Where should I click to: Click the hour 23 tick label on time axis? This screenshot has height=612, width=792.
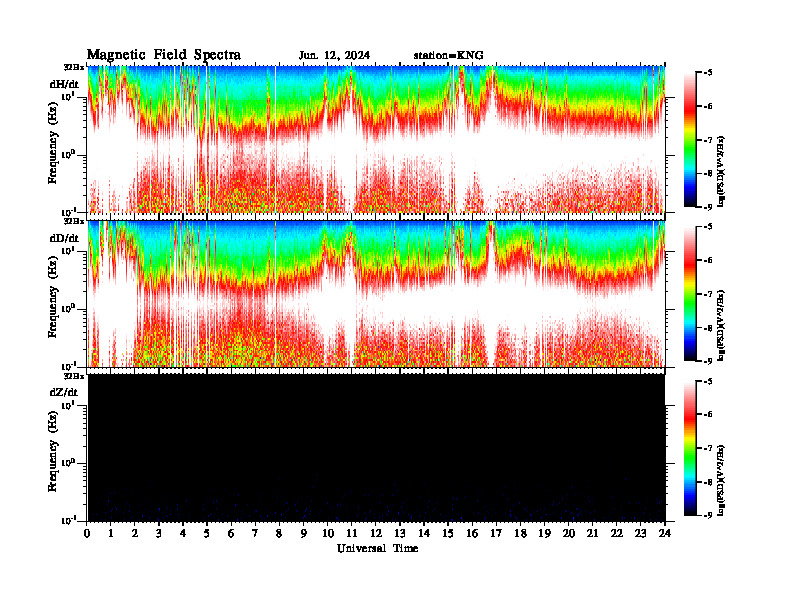[640, 533]
